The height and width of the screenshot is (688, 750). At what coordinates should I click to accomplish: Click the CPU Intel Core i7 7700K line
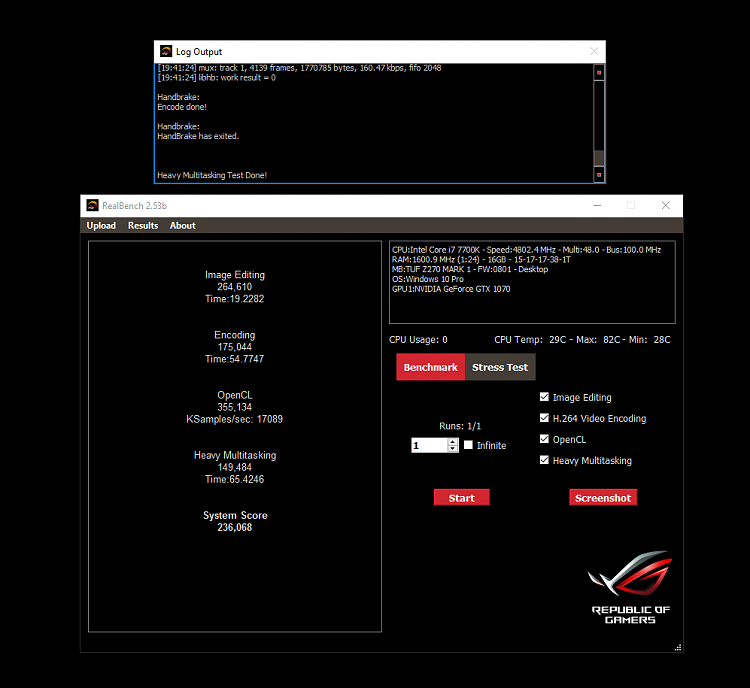pos(526,250)
